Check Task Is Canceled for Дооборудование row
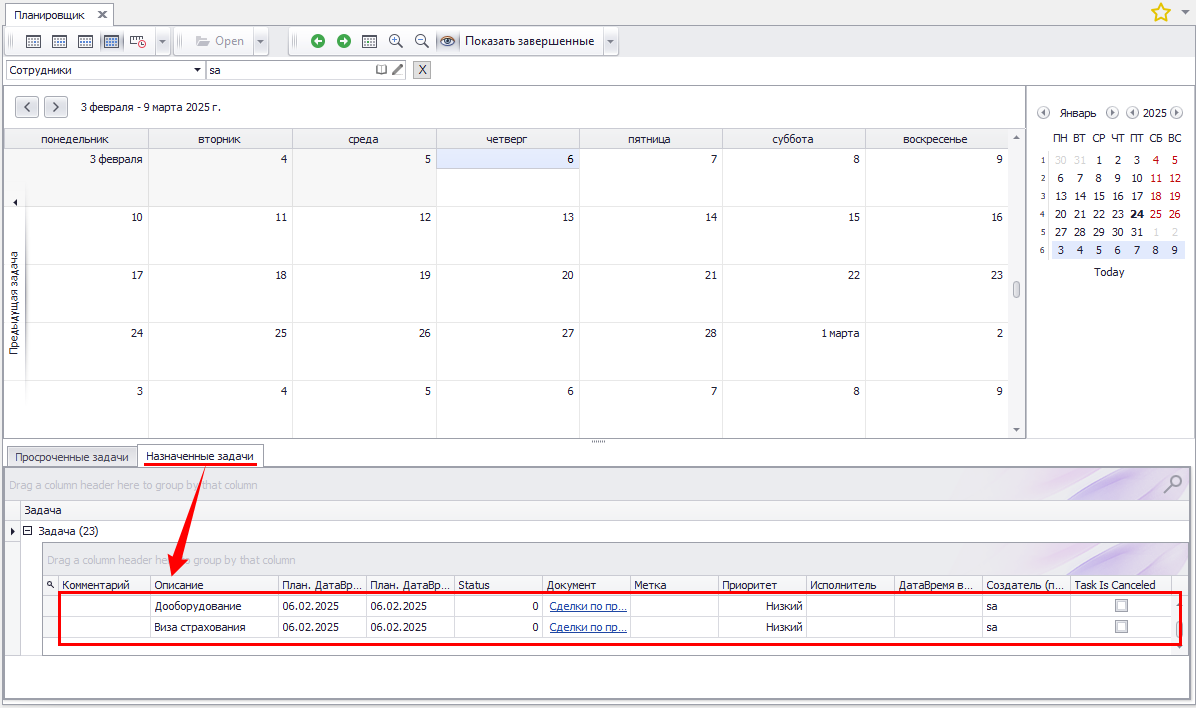The image size is (1196, 708). point(1121,605)
